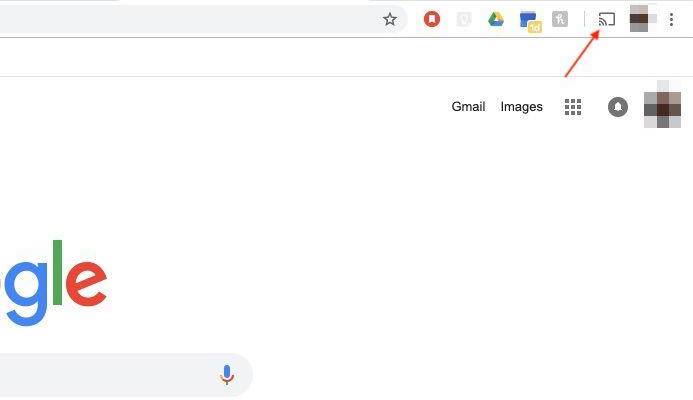The height and width of the screenshot is (400, 693).
Task: Click the Google logo
Action: (x=53, y=283)
